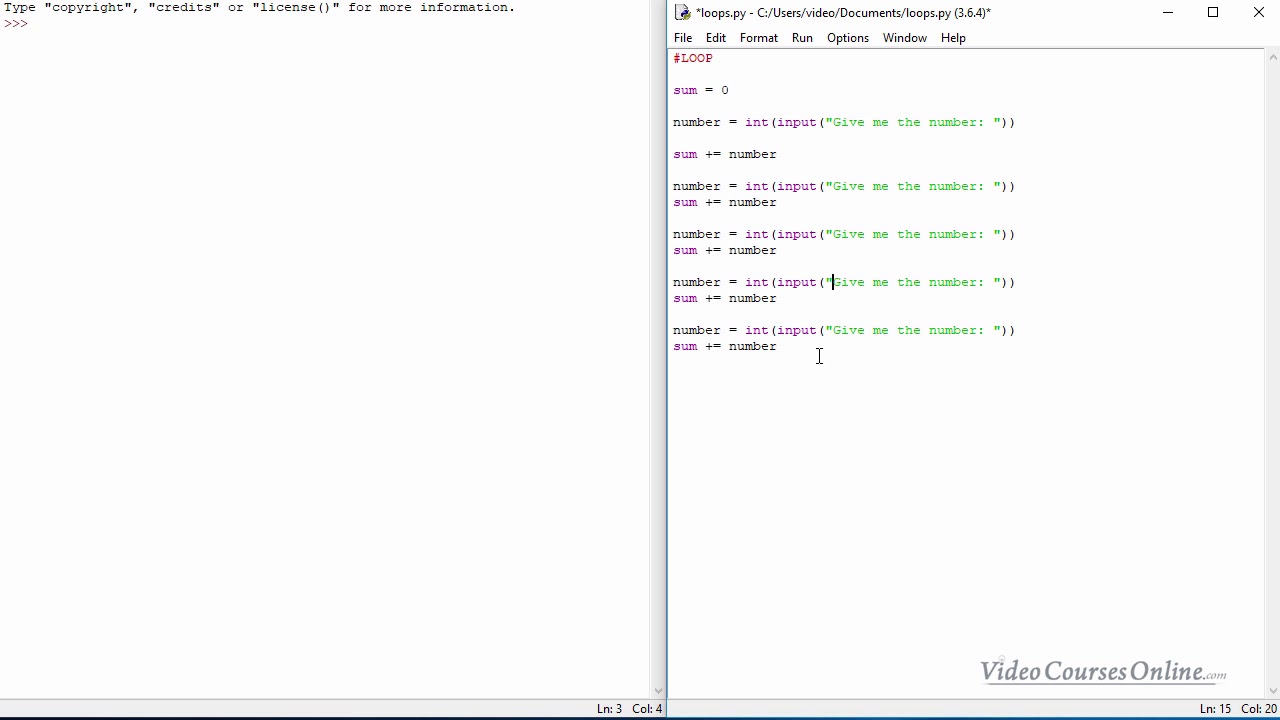Click the last 'sum += number' line
The width and height of the screenshot is (1280, 720).
[725, 346]
